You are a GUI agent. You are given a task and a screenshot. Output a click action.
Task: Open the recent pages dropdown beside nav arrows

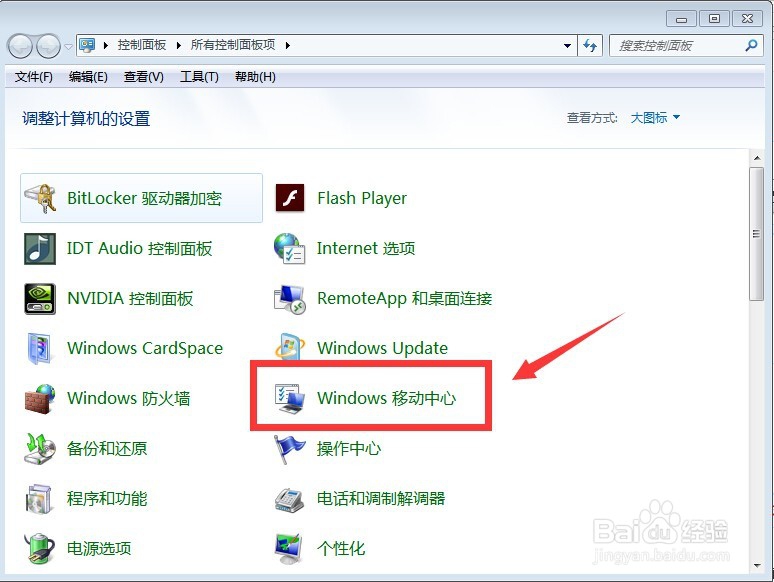pyautogui.click(x=69, y=46)
